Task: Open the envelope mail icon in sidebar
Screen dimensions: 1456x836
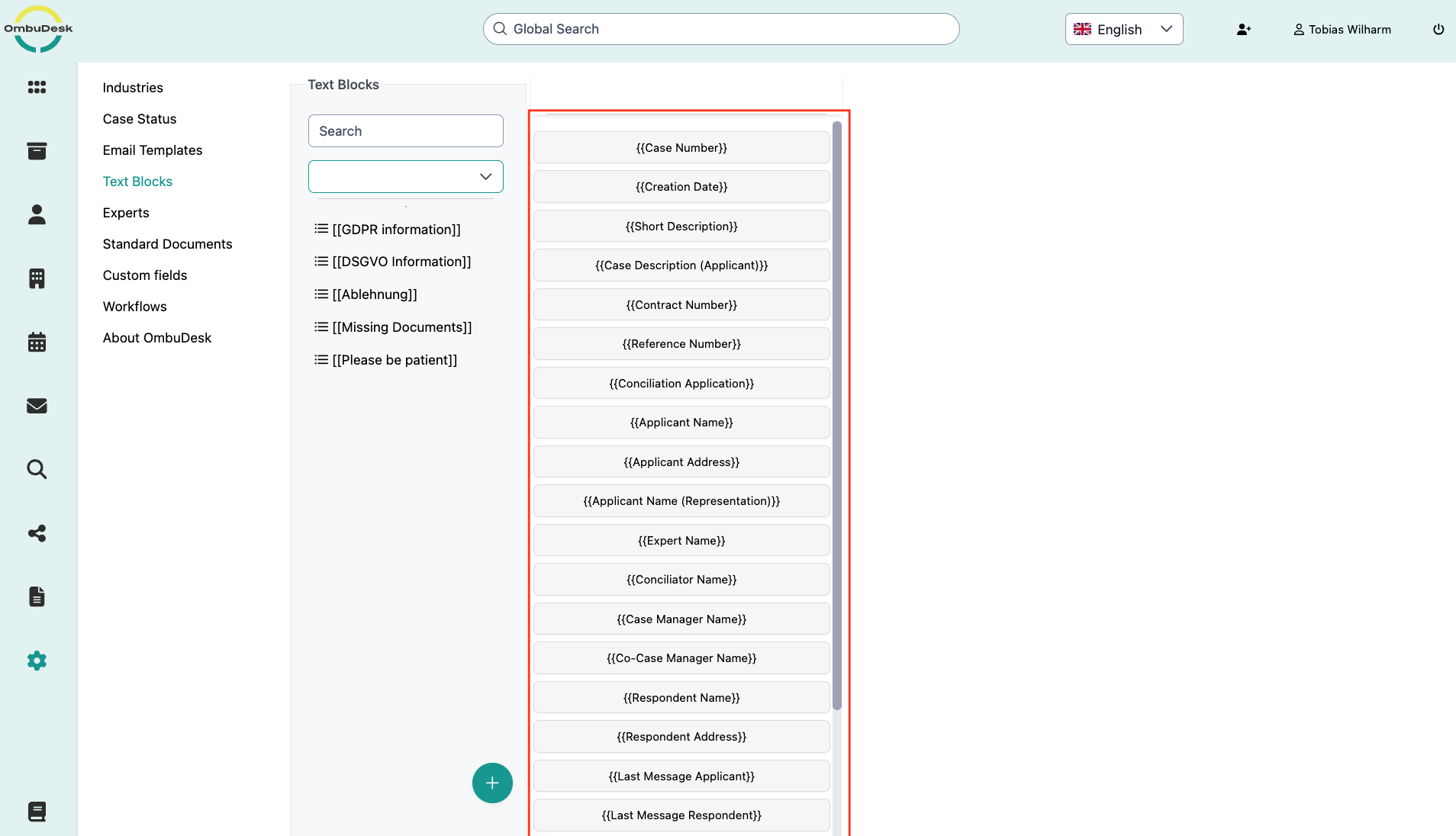Action: pos(37,406)
